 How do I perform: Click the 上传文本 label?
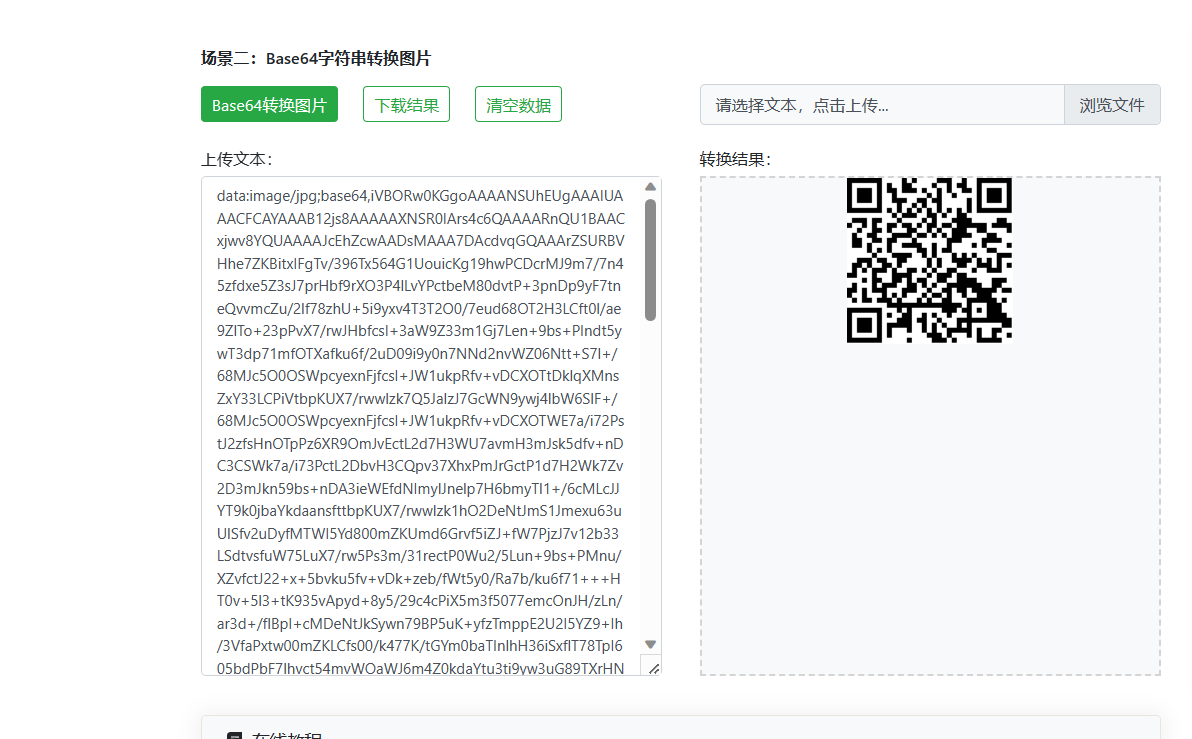pyautogui.click(x=236, y=160)
